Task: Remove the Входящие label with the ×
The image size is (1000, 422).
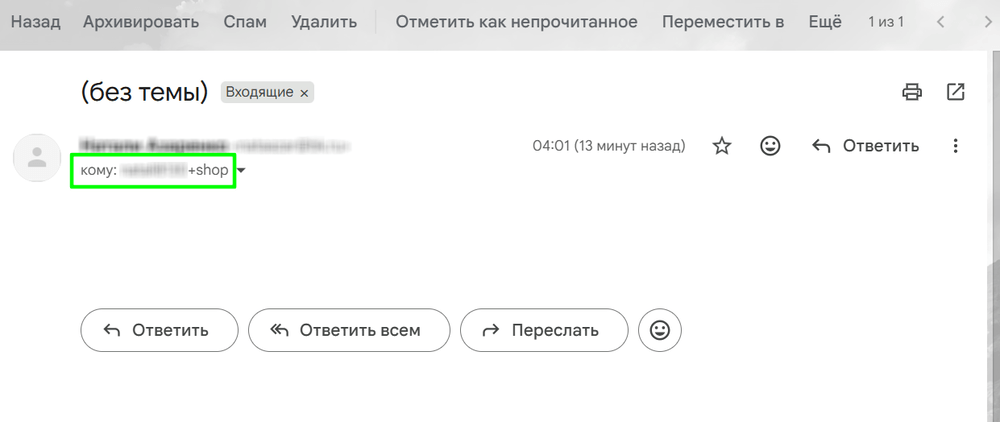Action: point(305,93)
